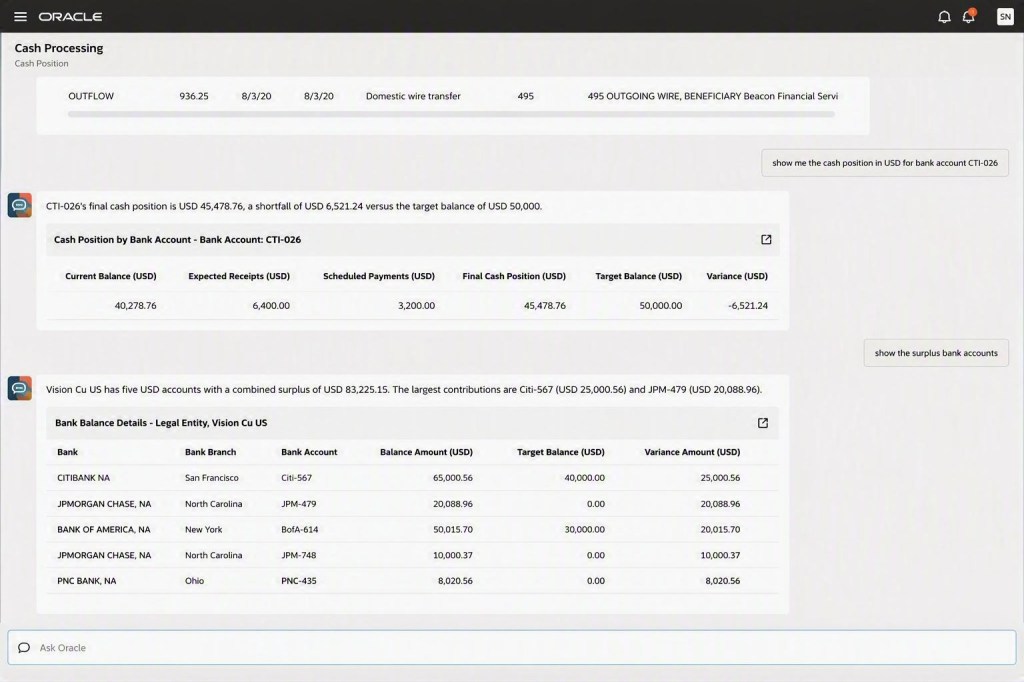Click the Final Cash Position (USD) header
The width and height of the screenshot is (1024, 682).
point(514,276)
